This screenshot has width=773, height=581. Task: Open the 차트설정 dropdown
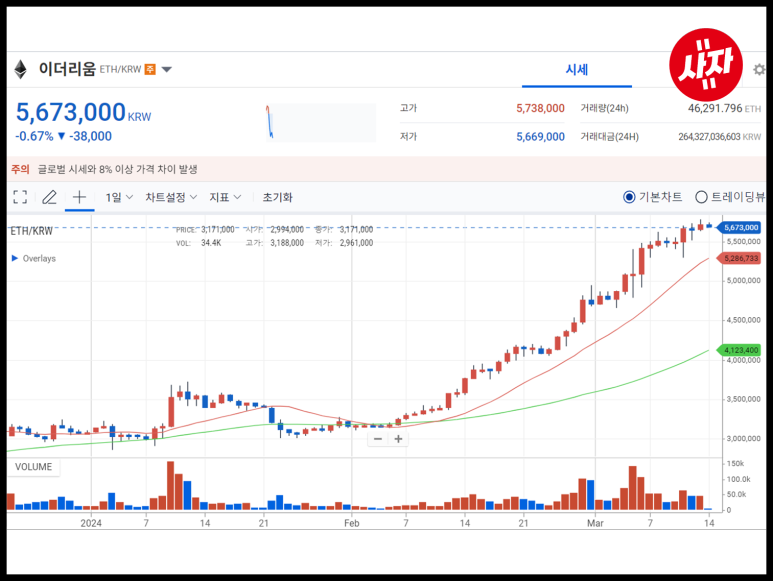[x=171, y=197]
